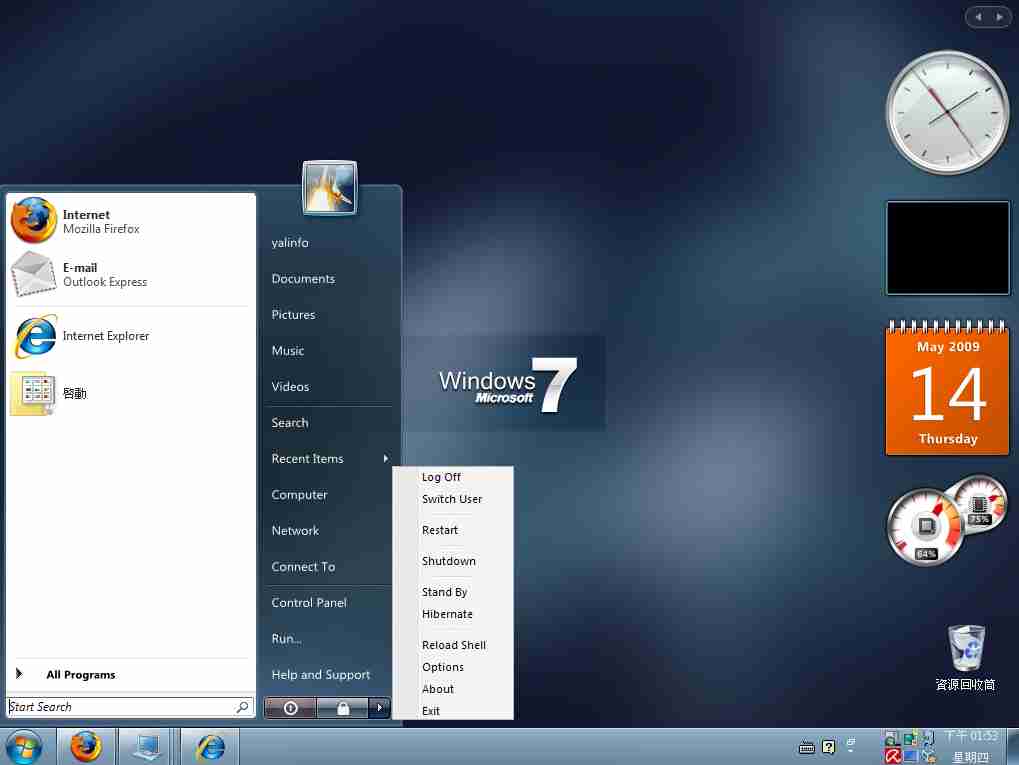The height and width of the screenshot is (765, 1019).
Task: Expand the power options arrow
Action: [x=378, y=707]
